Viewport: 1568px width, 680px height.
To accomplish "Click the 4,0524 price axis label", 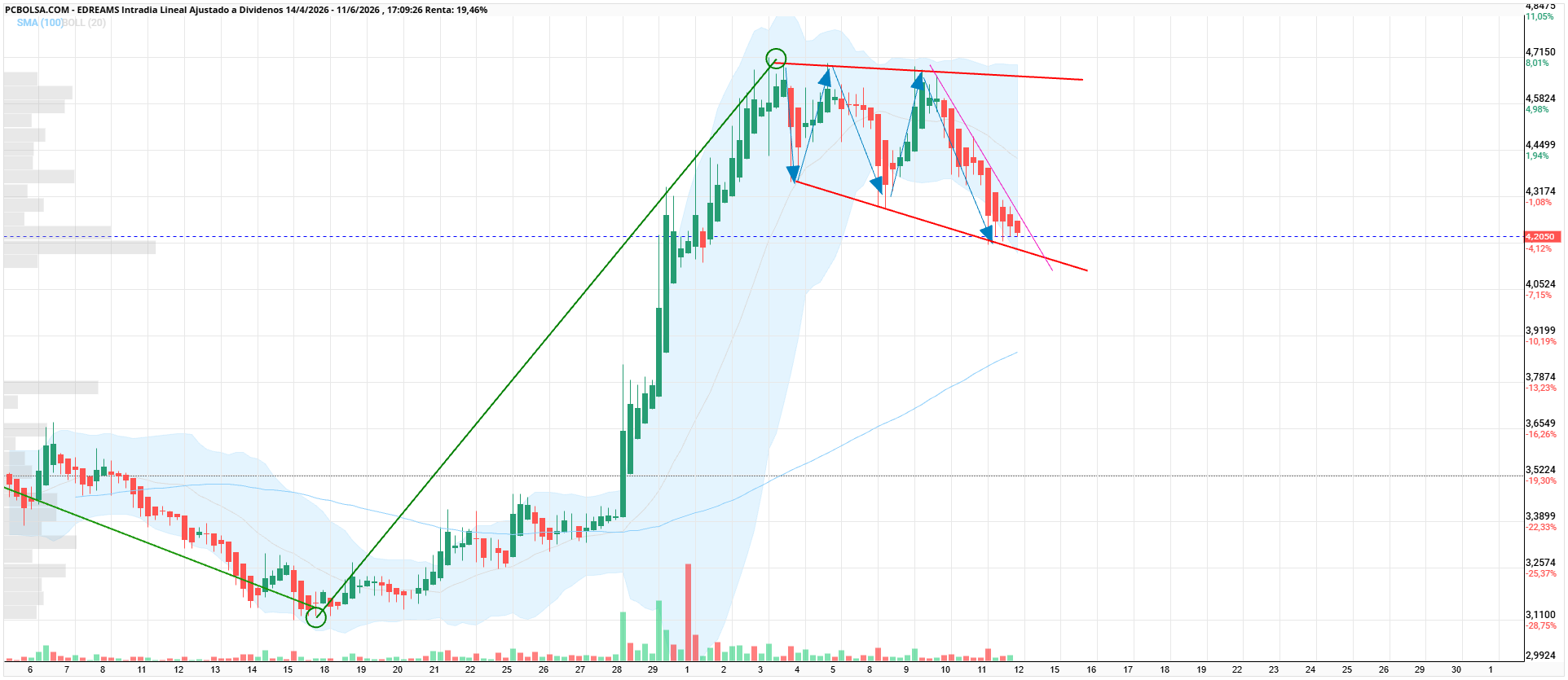I will 1540,284.
